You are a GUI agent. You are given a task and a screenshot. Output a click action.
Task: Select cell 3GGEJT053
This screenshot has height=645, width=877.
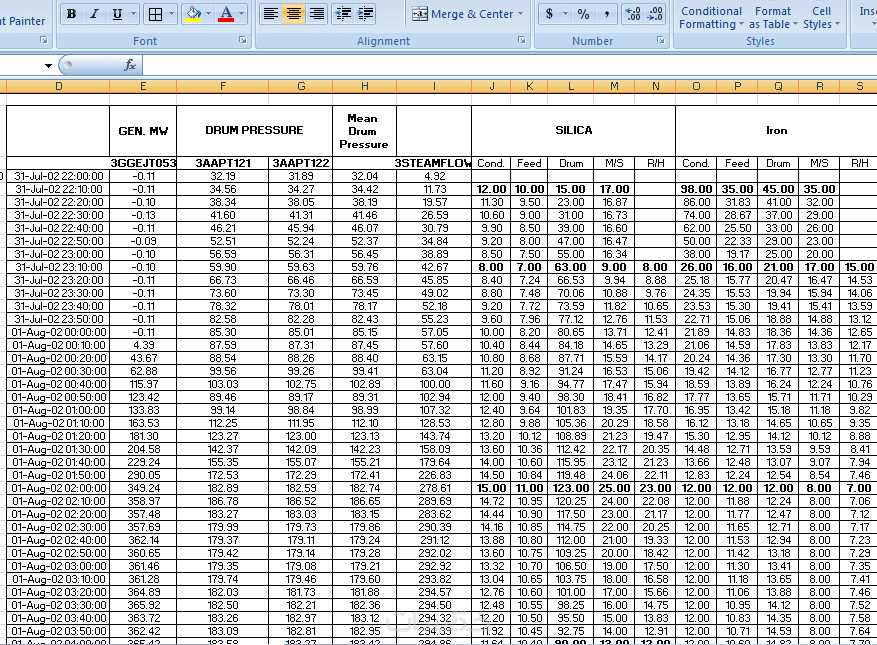pyautogui.click(x=143, y=163)
